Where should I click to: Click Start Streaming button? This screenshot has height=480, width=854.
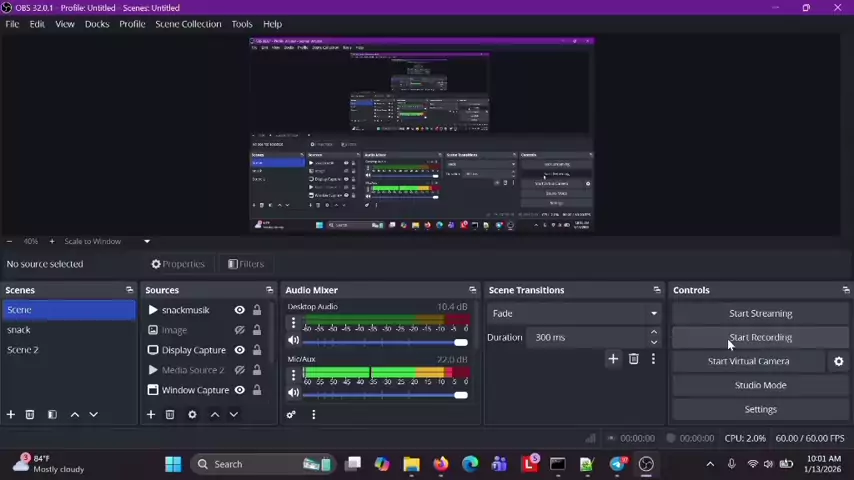point(760,313)
